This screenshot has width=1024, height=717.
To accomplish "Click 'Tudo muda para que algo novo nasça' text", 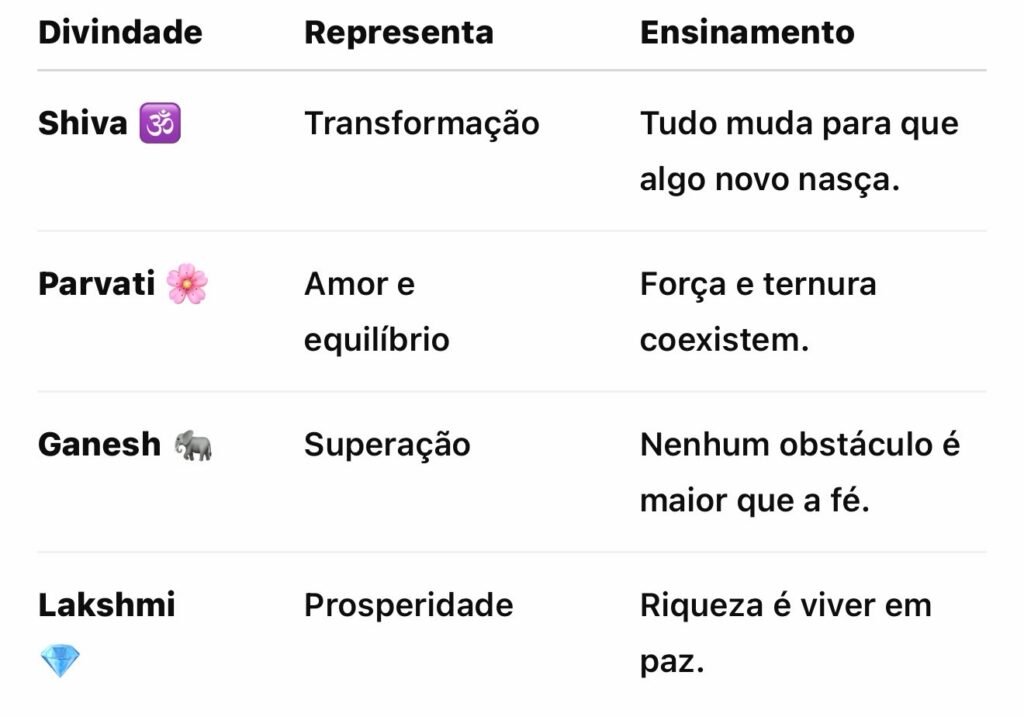I will 798,152.
